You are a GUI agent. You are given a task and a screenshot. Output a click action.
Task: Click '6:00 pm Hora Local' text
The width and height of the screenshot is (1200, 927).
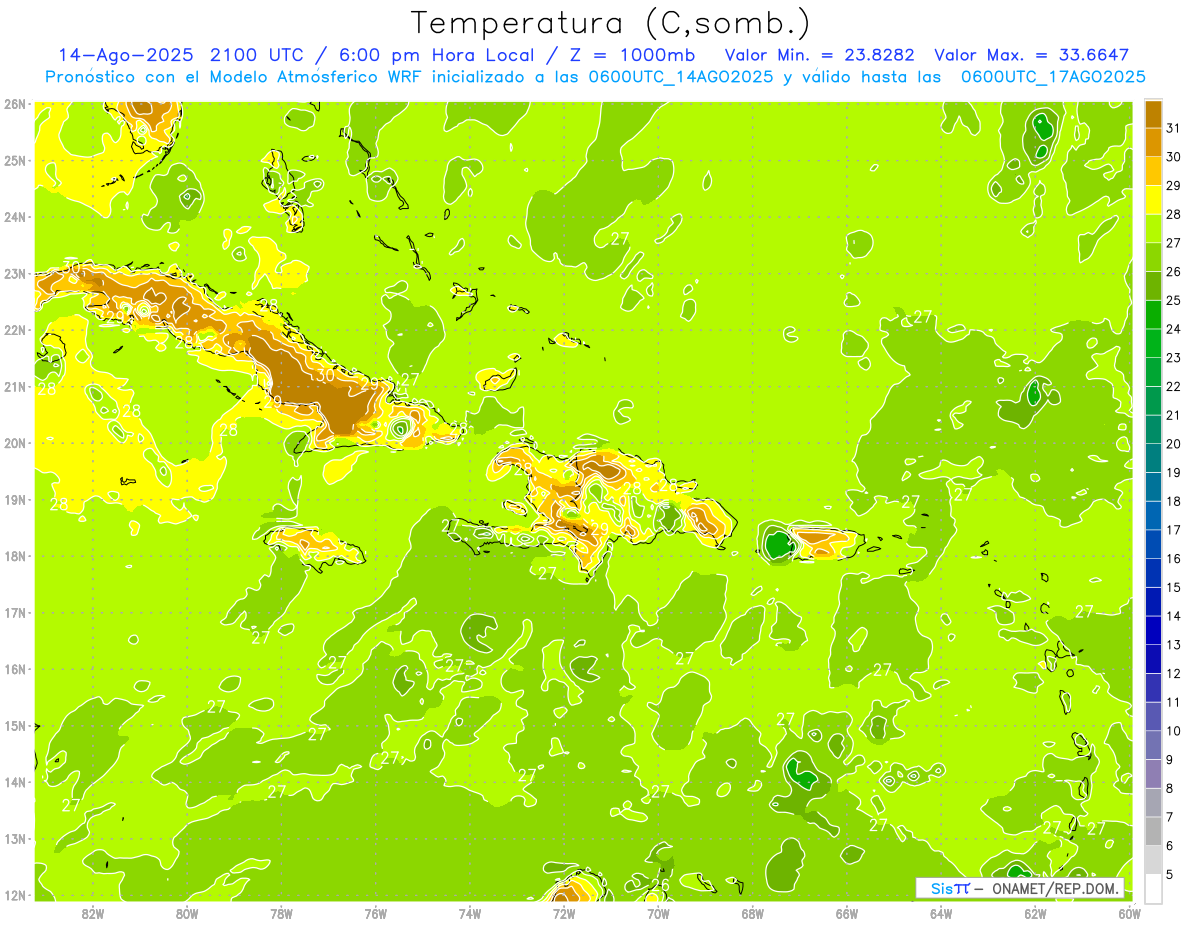pyautogui.click(x=436, y=55)
